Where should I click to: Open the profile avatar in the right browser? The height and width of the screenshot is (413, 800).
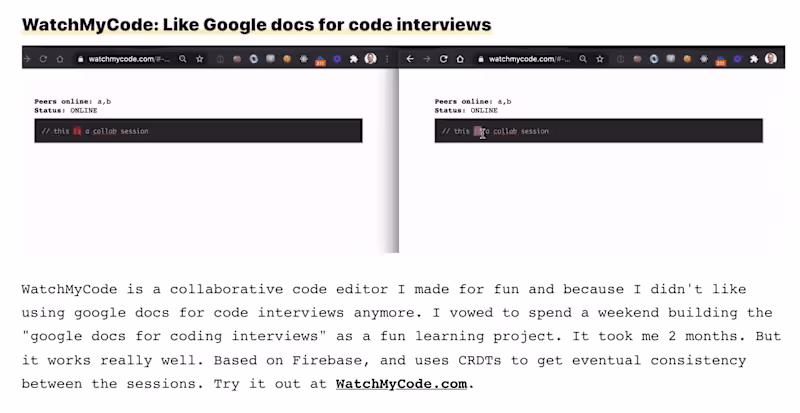pos(771,59)
